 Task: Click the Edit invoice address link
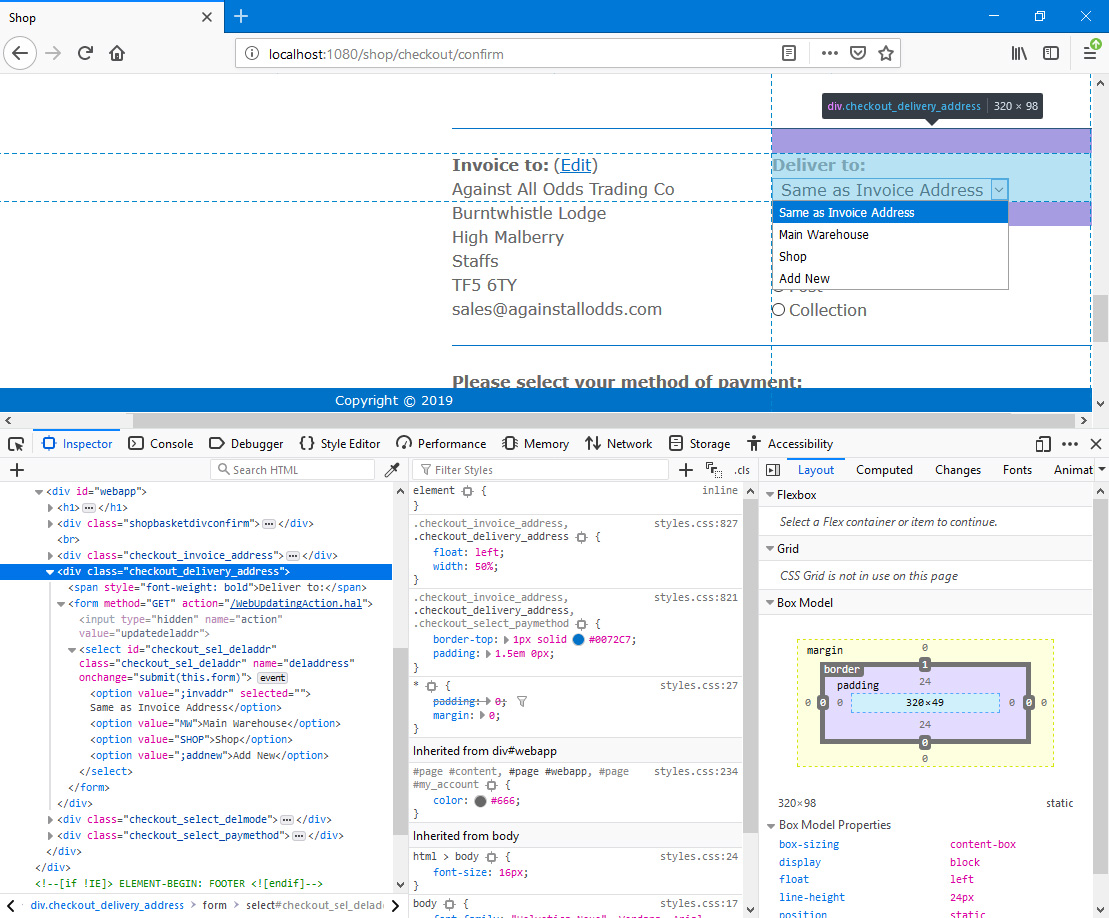coord(575,165)
